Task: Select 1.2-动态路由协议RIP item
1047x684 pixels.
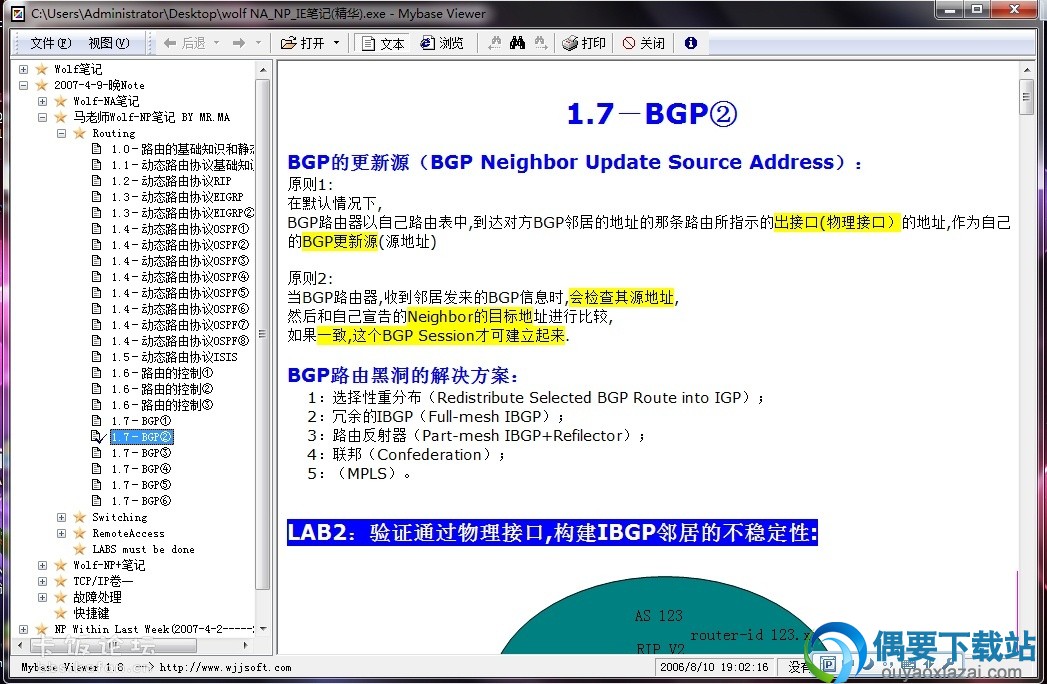Action: pos(171,182)
